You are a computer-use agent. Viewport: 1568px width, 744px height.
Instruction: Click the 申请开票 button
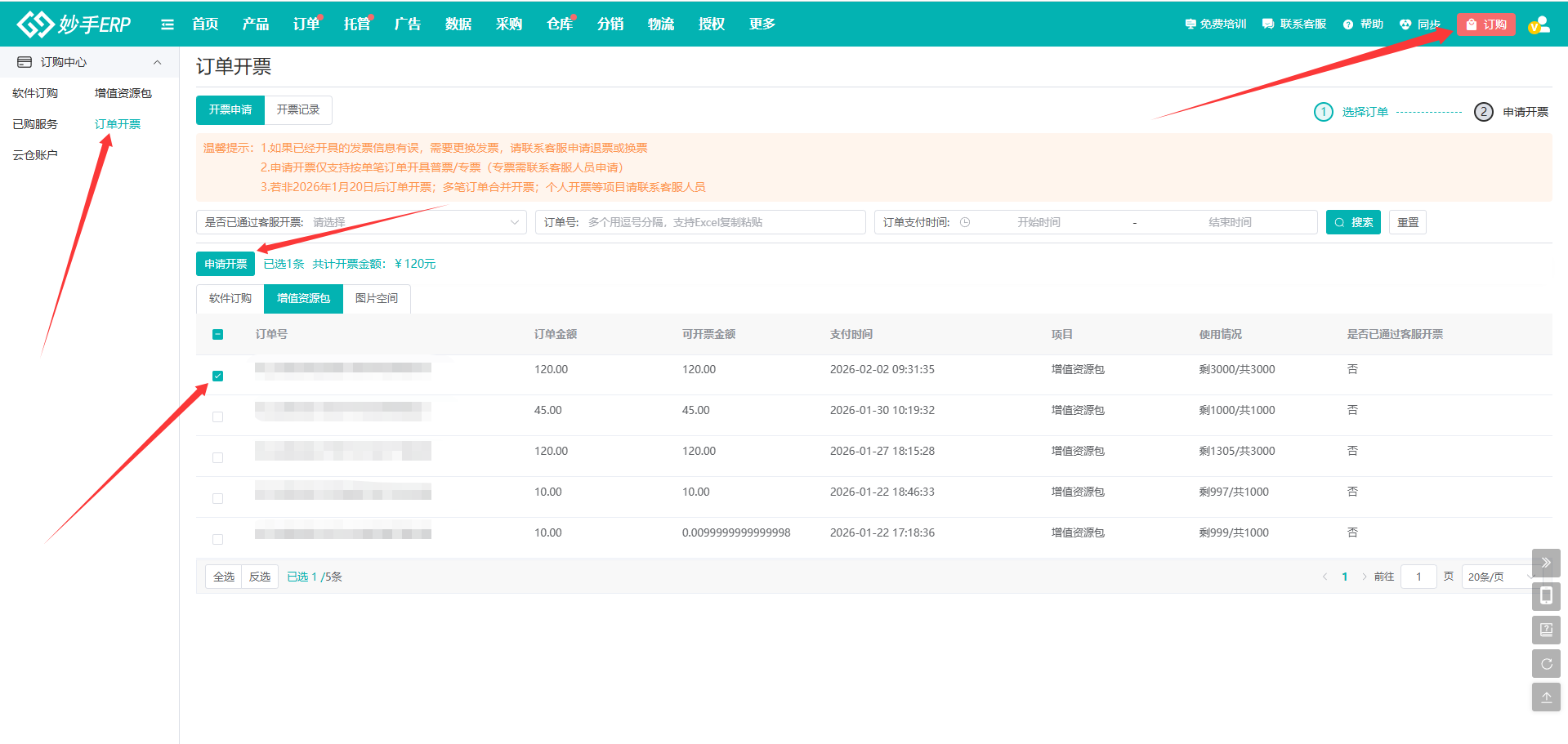pyautogui.click(x=226, y=264)
